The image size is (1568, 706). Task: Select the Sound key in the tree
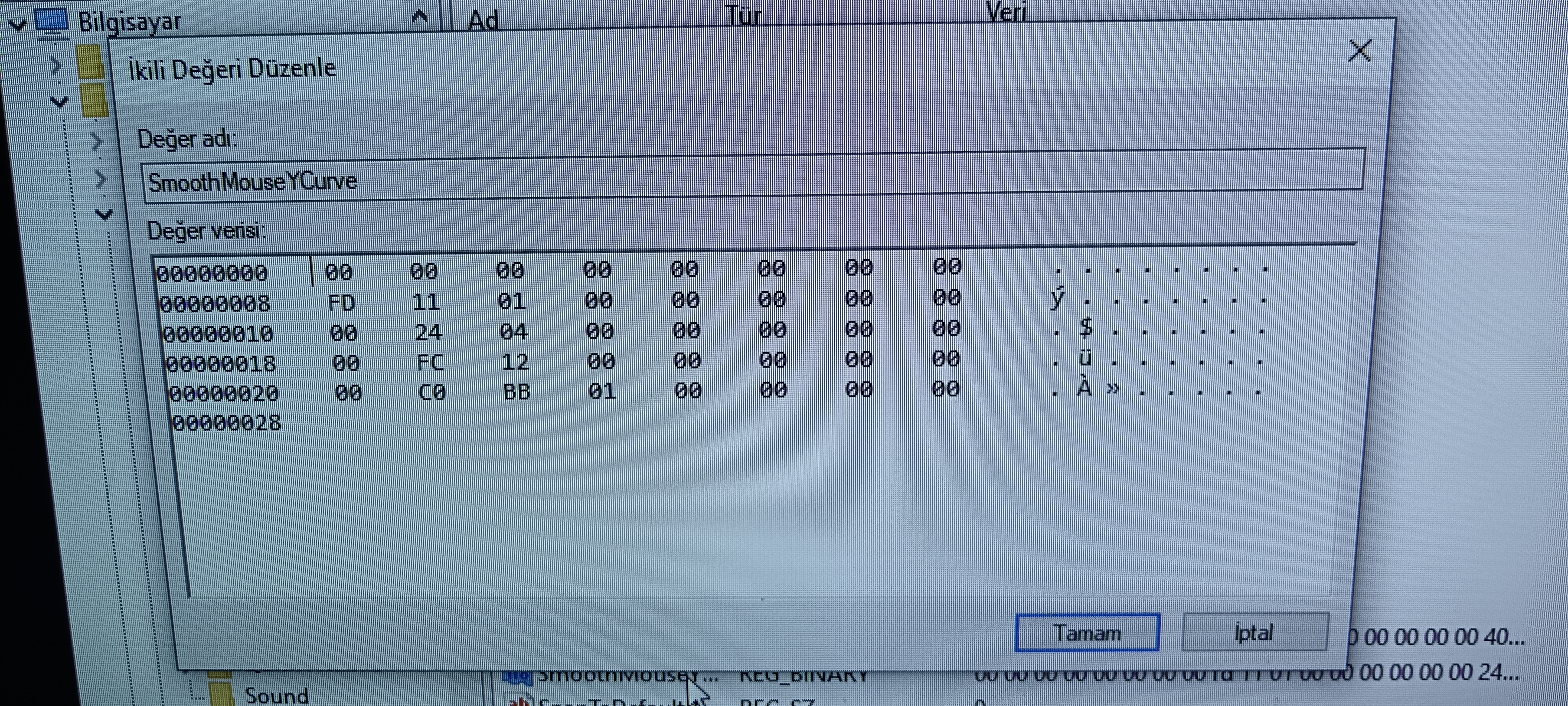click(x=276, y=695)
